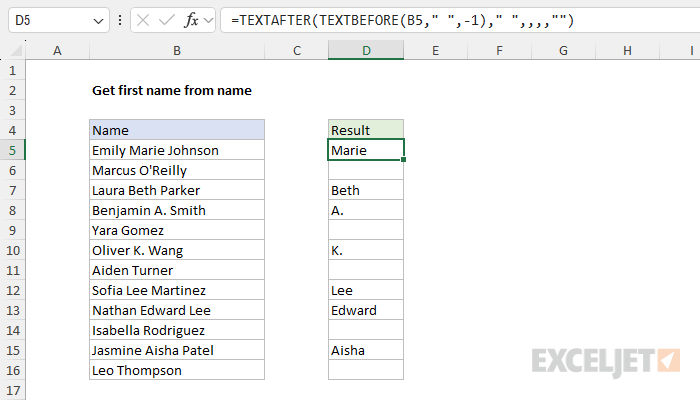Select row 16 header

coord(12,370)
